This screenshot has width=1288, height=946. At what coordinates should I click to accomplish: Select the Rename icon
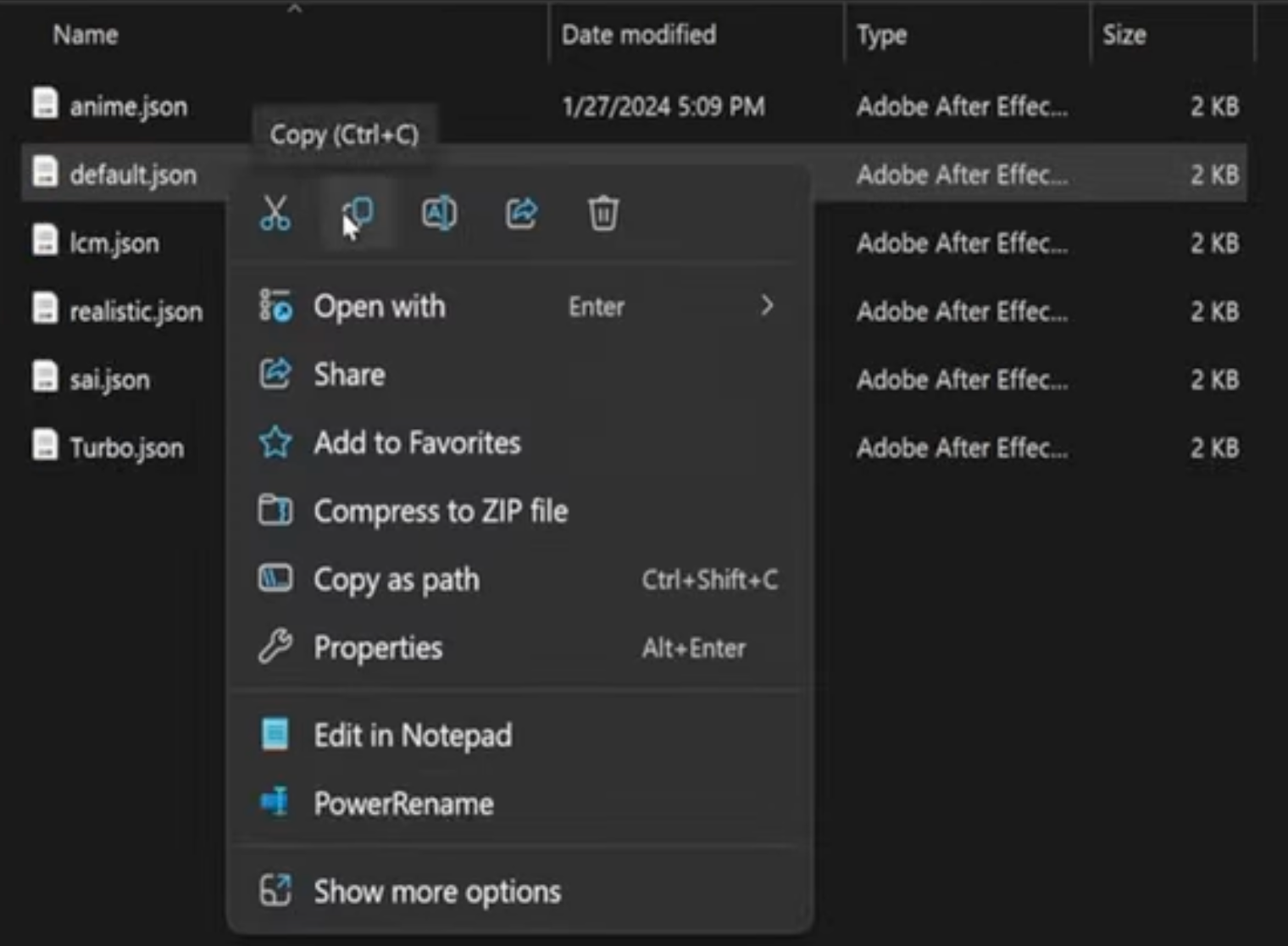tap(438, 214)
